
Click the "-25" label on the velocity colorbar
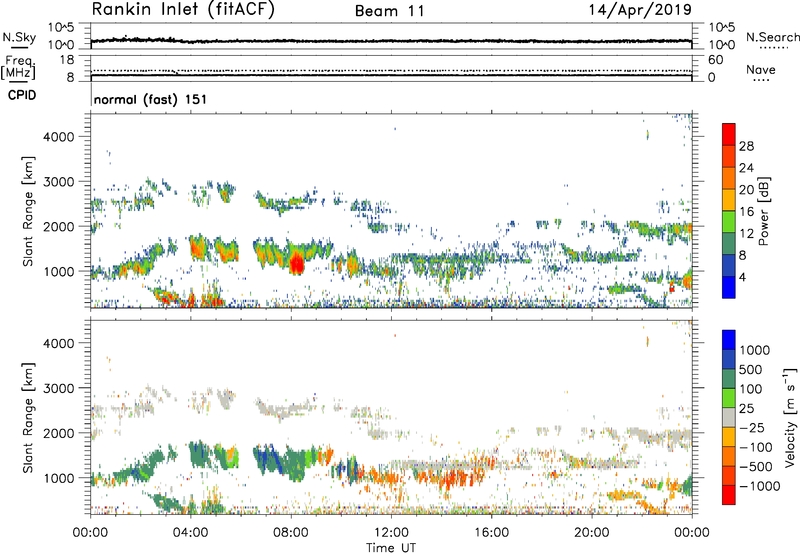[752, 428]
